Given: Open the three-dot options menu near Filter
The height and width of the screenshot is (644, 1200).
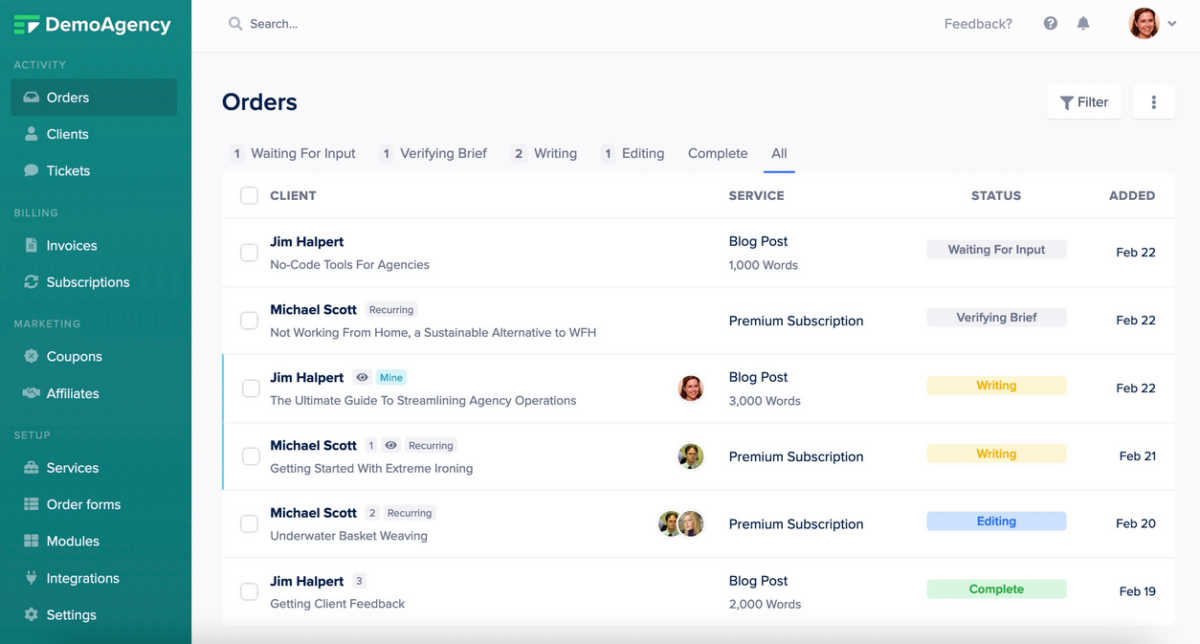Looking at the screenshot, I should click(1153, 102).
